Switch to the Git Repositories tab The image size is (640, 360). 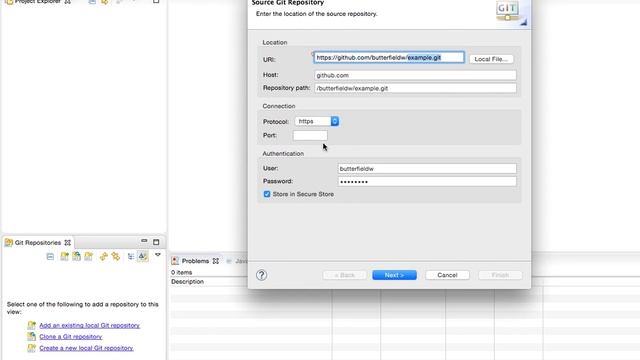pyautogui.click(x=38, y=242)
